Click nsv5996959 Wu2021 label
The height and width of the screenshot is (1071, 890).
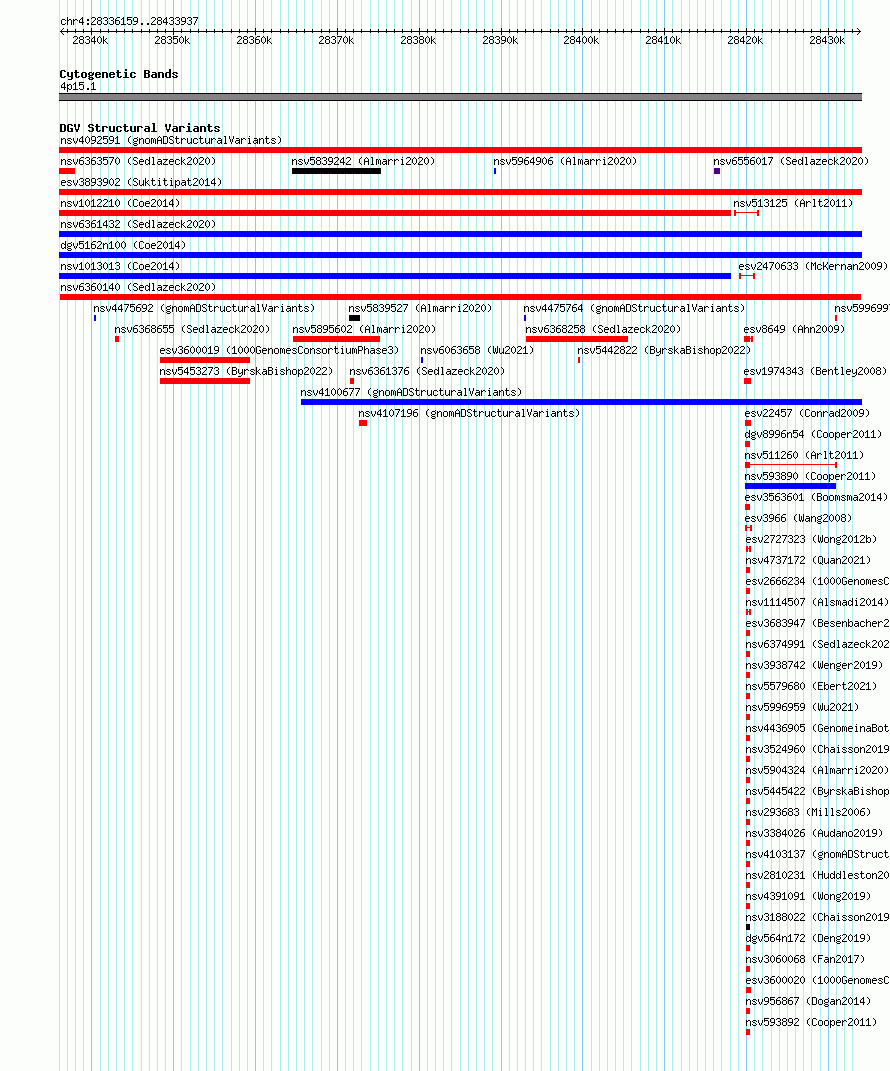(x=802, y=708)
